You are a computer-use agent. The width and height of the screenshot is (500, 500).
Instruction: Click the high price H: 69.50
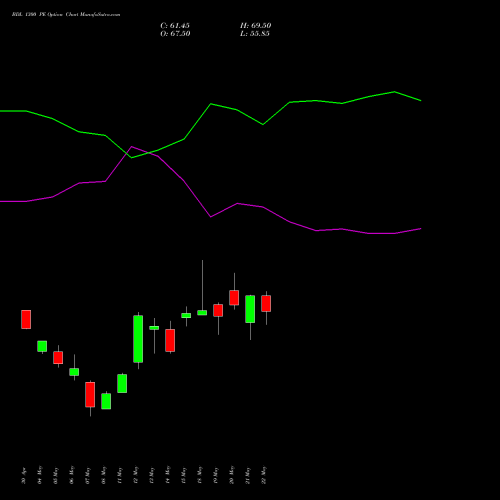point(256,26)
